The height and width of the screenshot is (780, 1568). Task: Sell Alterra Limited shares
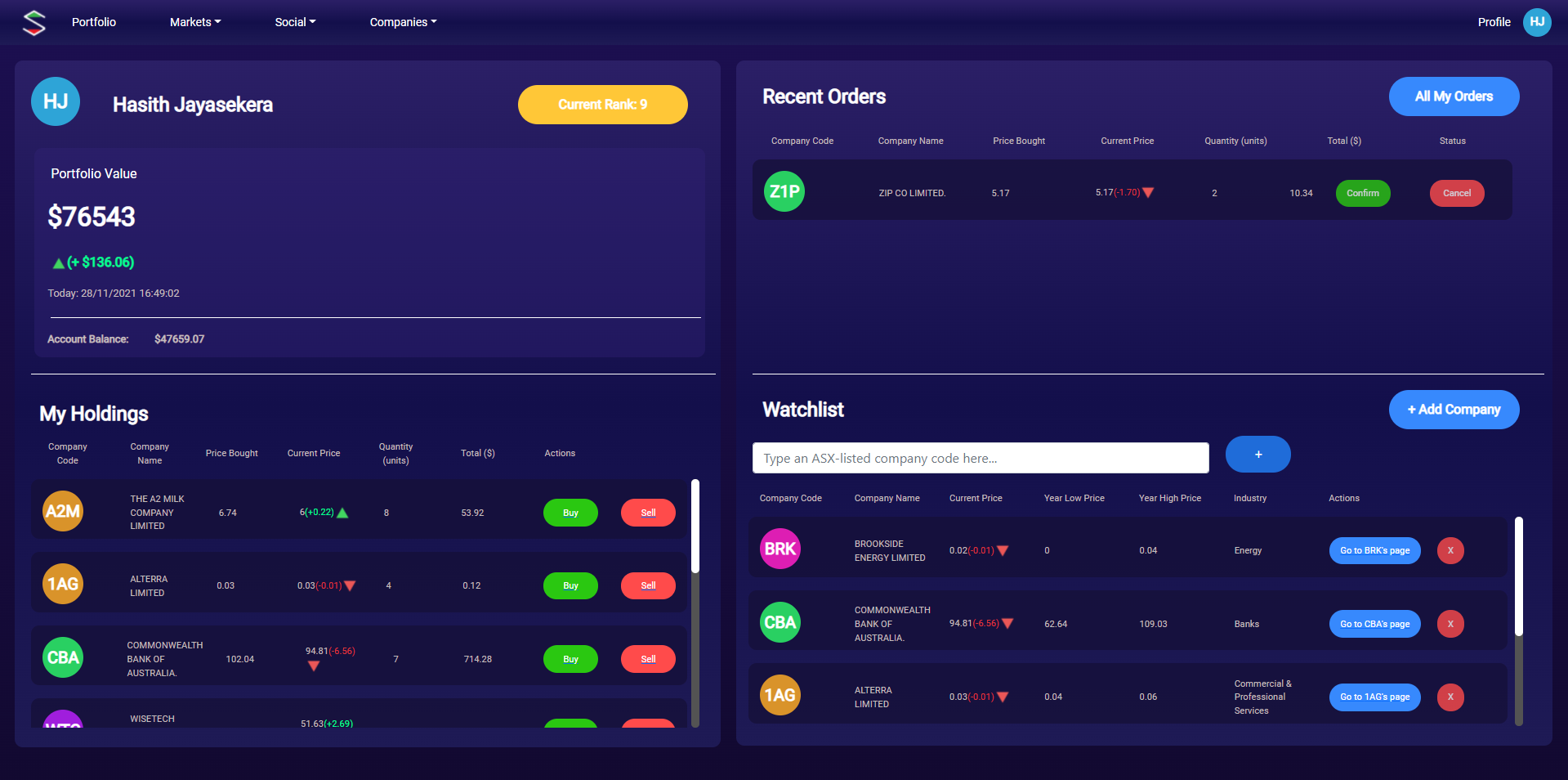point(648,585)
